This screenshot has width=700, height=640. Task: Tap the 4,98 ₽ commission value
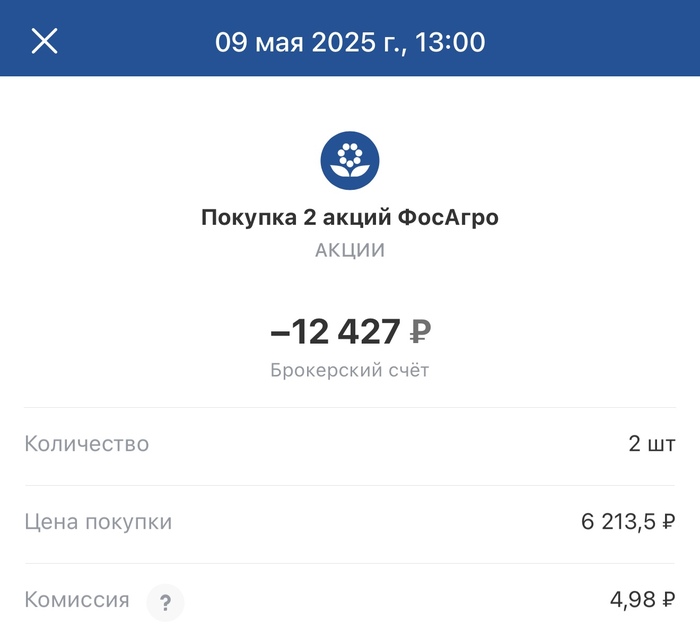tap(643, 599)
